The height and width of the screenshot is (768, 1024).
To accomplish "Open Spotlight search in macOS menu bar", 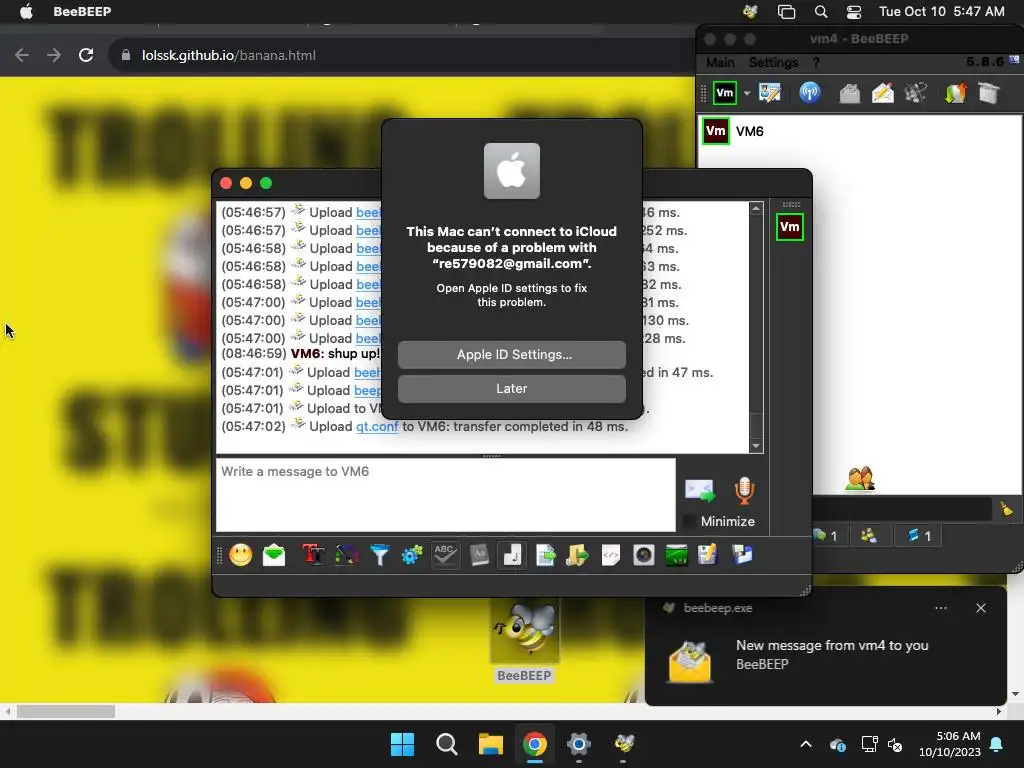I will [821, 11].
